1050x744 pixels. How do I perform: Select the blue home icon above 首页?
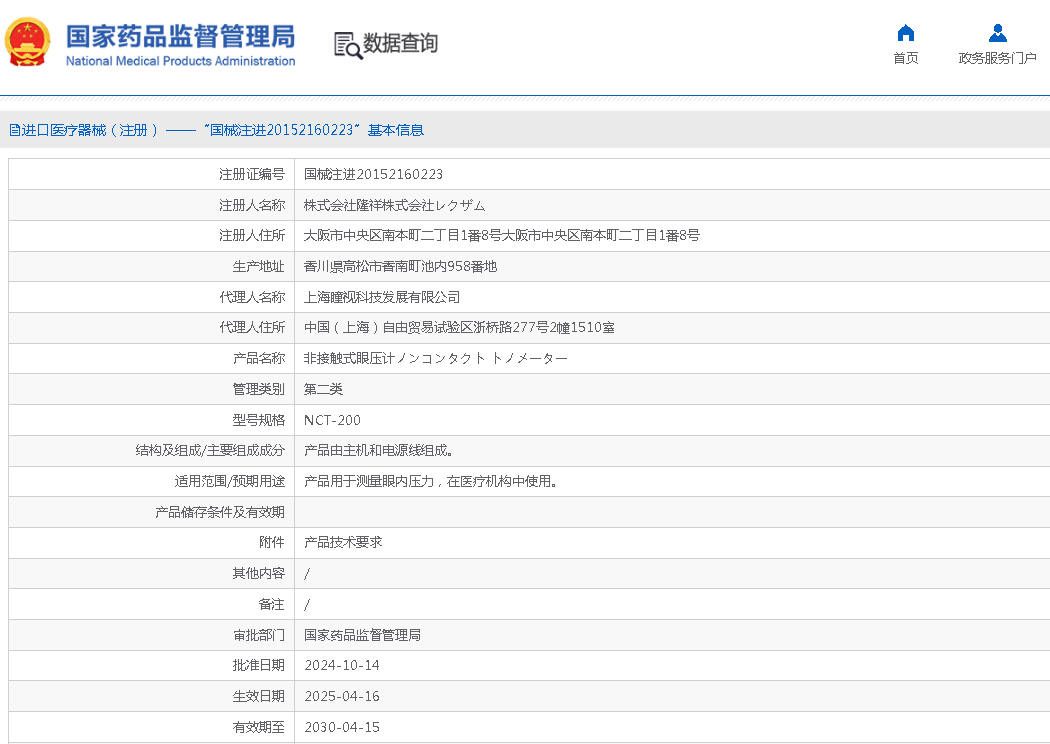coord(905,32)
